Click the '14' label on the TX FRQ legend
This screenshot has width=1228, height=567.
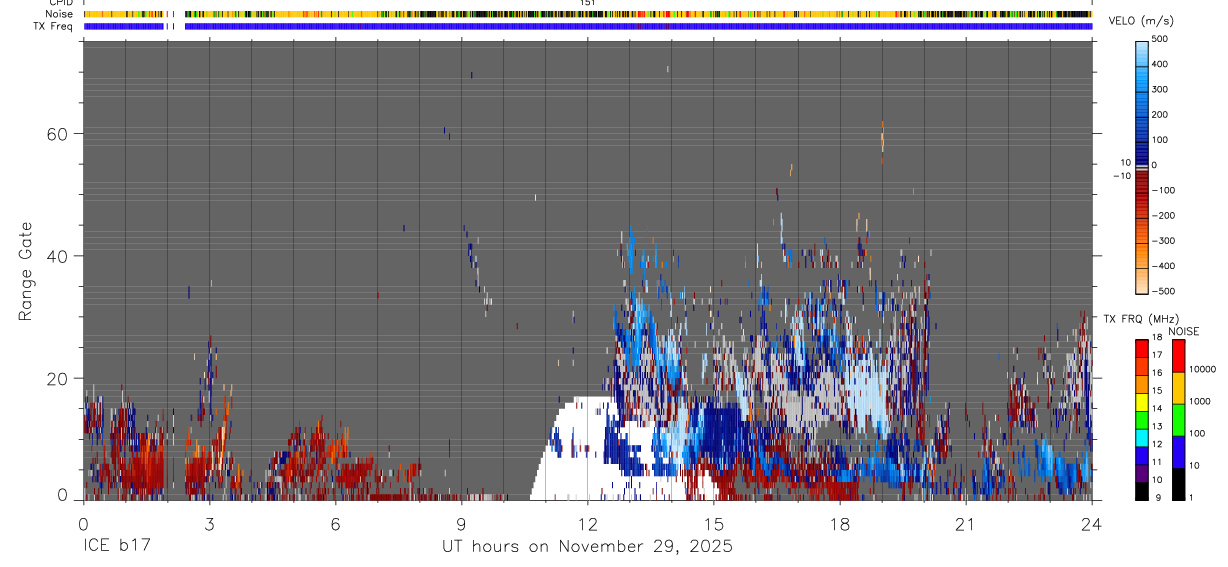(x=1157, y=408)
